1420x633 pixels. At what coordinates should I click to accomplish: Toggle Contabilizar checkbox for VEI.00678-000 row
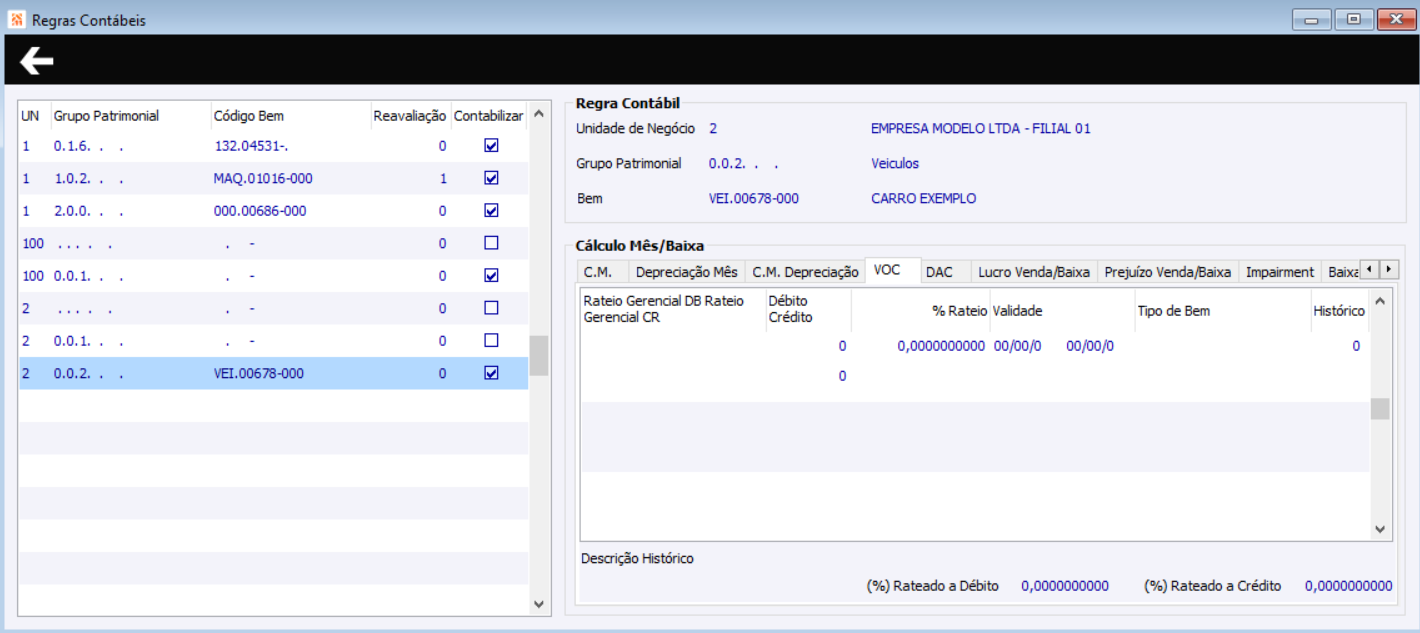[x=491, y=373]
